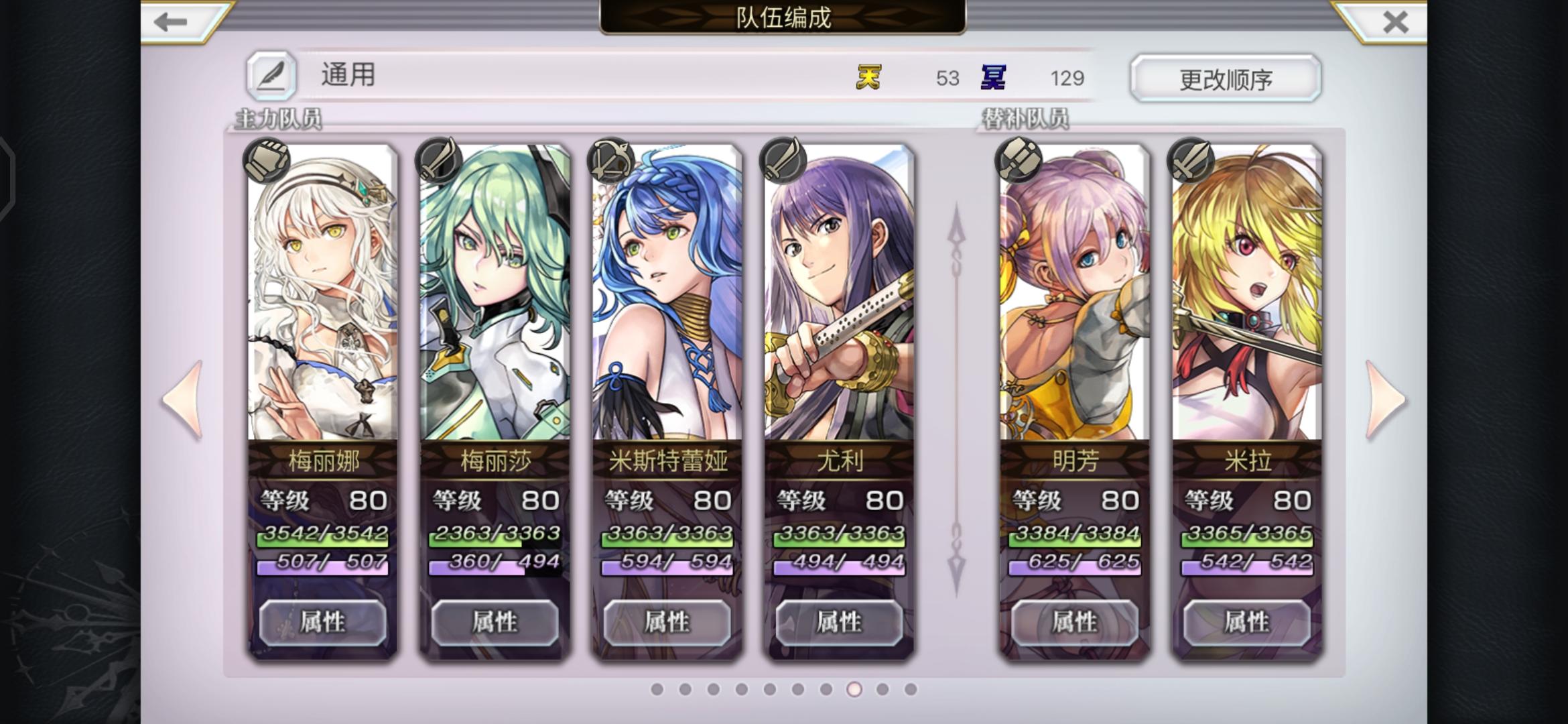Open 属性 for 梅丽娜
This screenshot has height=724, width=1568.
[323, 623]
